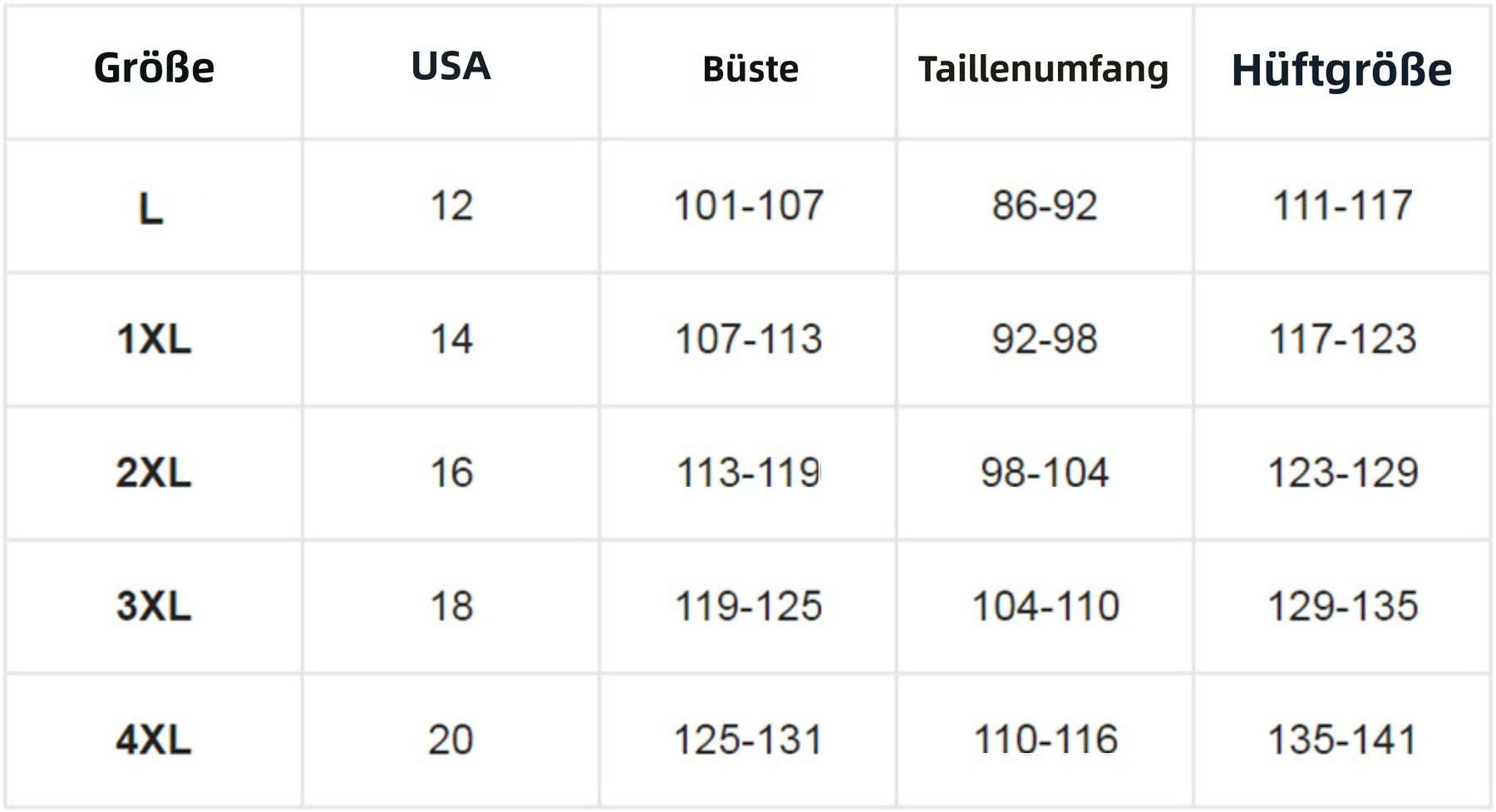Screen dimensions: 1496x812
Task: Select the L size row label
Action: pos(150,209)
